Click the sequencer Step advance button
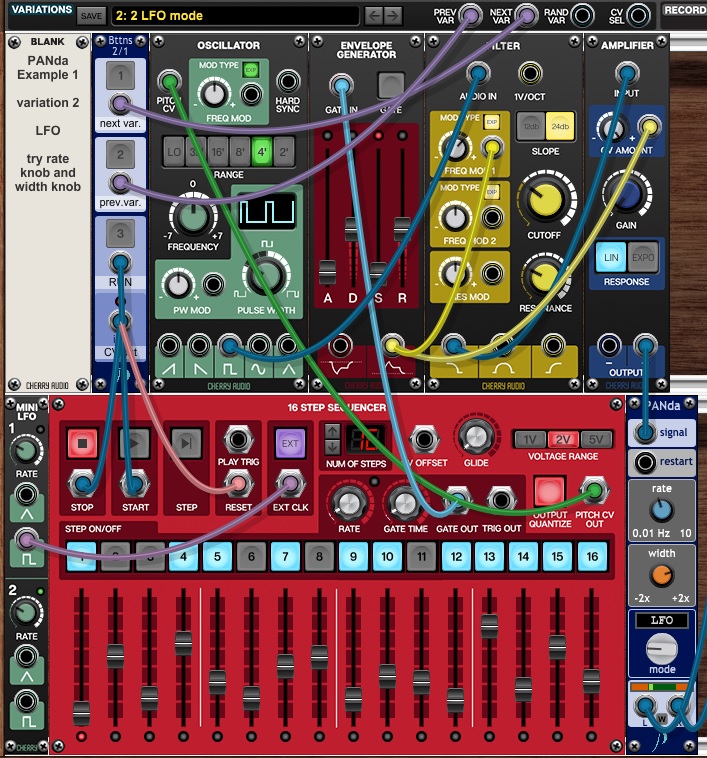The height and width of the screenshot is (758, 707). click(187, 442)
